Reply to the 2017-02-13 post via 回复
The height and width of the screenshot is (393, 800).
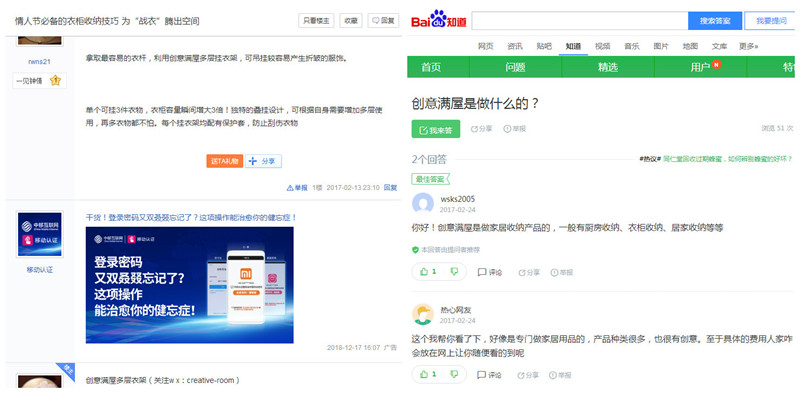tap(390, 188)
